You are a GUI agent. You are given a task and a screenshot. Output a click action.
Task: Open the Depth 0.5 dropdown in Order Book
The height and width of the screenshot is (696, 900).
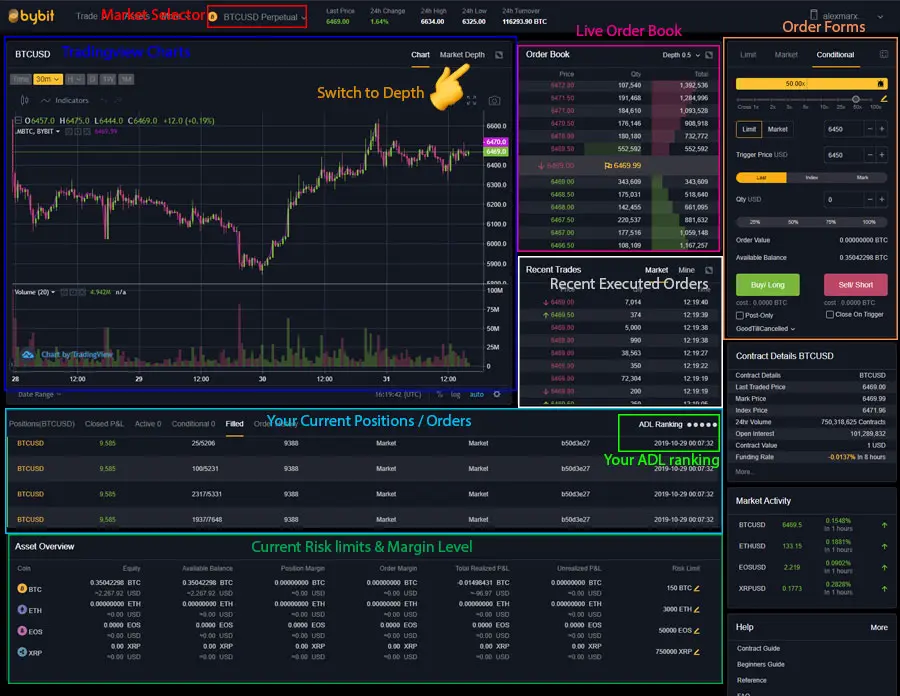681,55
